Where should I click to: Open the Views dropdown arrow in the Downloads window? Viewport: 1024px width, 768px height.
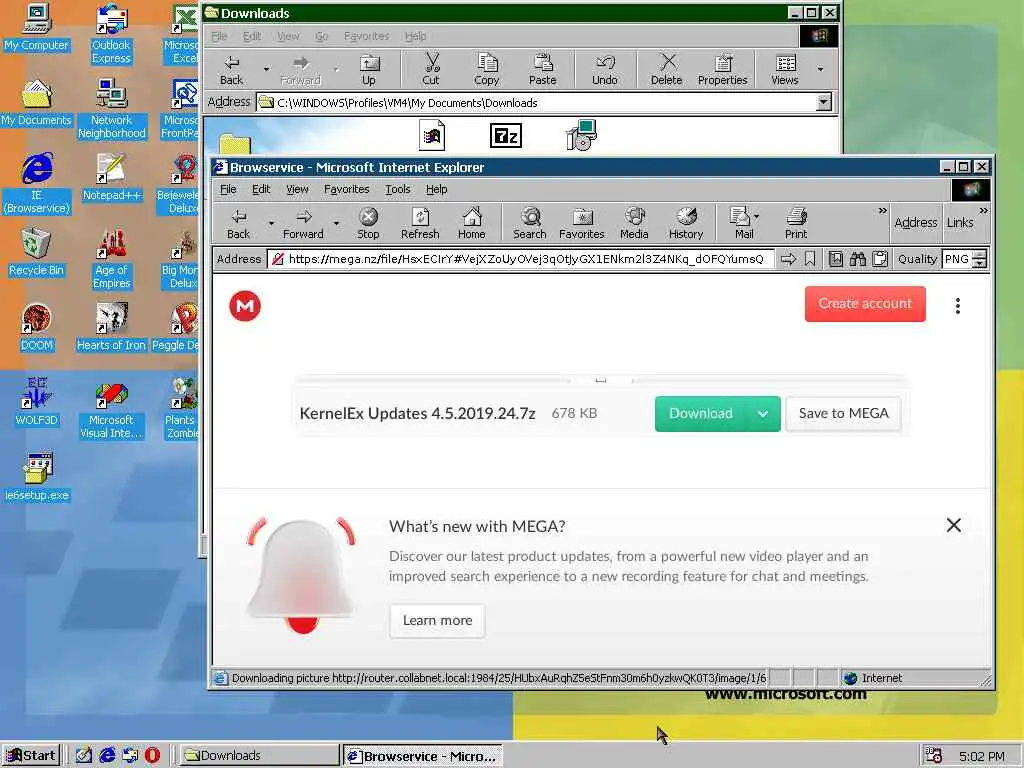[820, 68]
